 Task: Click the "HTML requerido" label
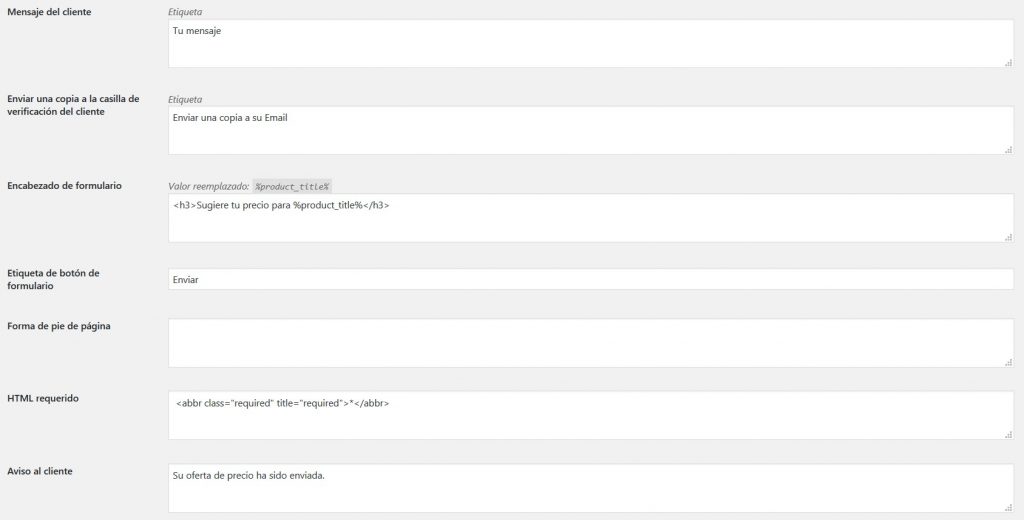click(x=43, y=398)
